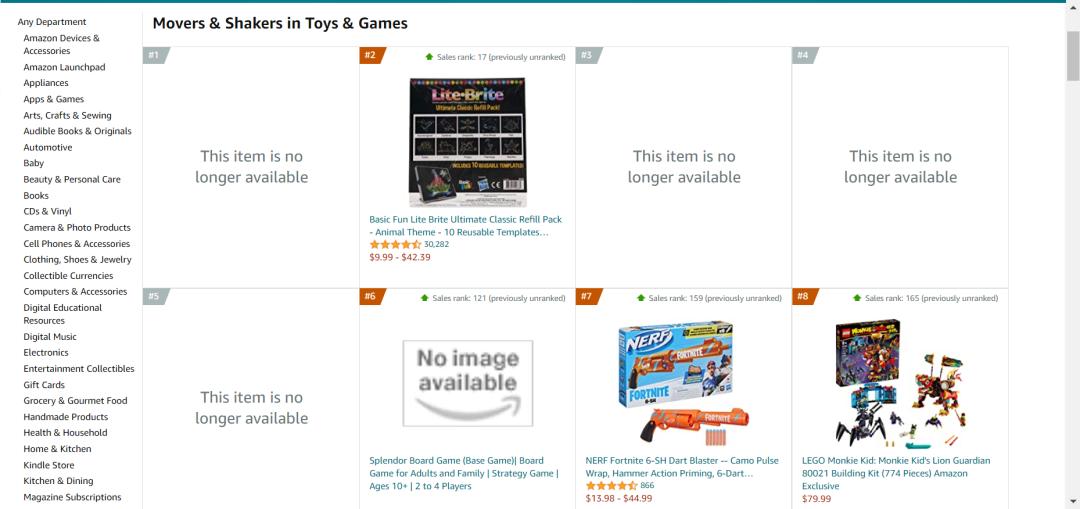The width and height of the screenshot is (1080, 509).
Task: Open the 30,282 reviews count link
Action: tap(437, 245)
